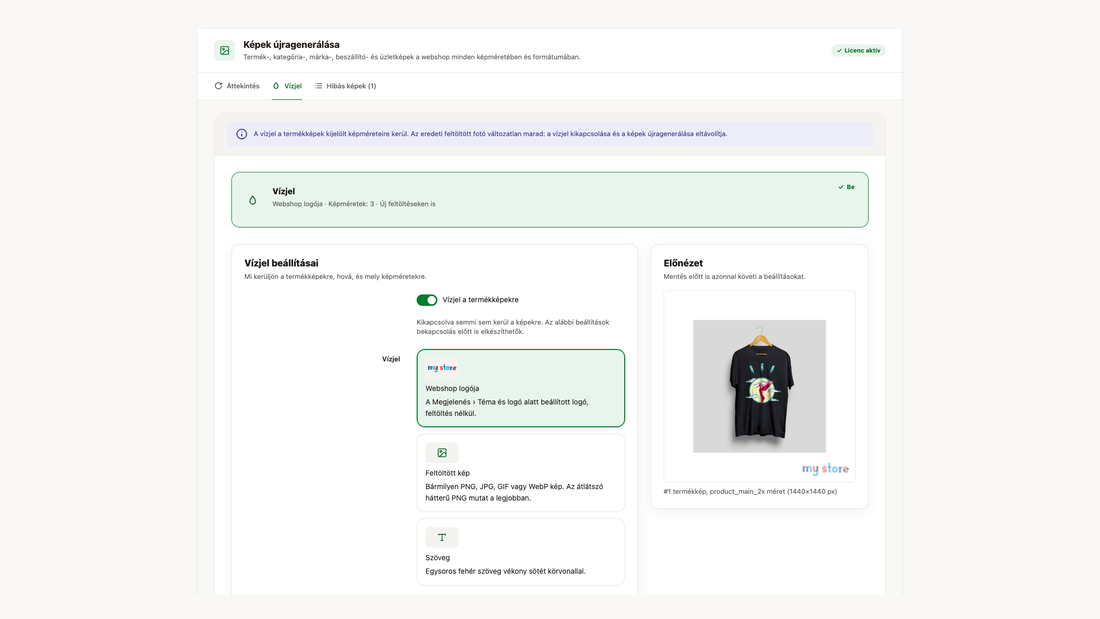
Task: Click the 'Kikapcsolva semmi sem kerül' help text
Action: (513, 327)
